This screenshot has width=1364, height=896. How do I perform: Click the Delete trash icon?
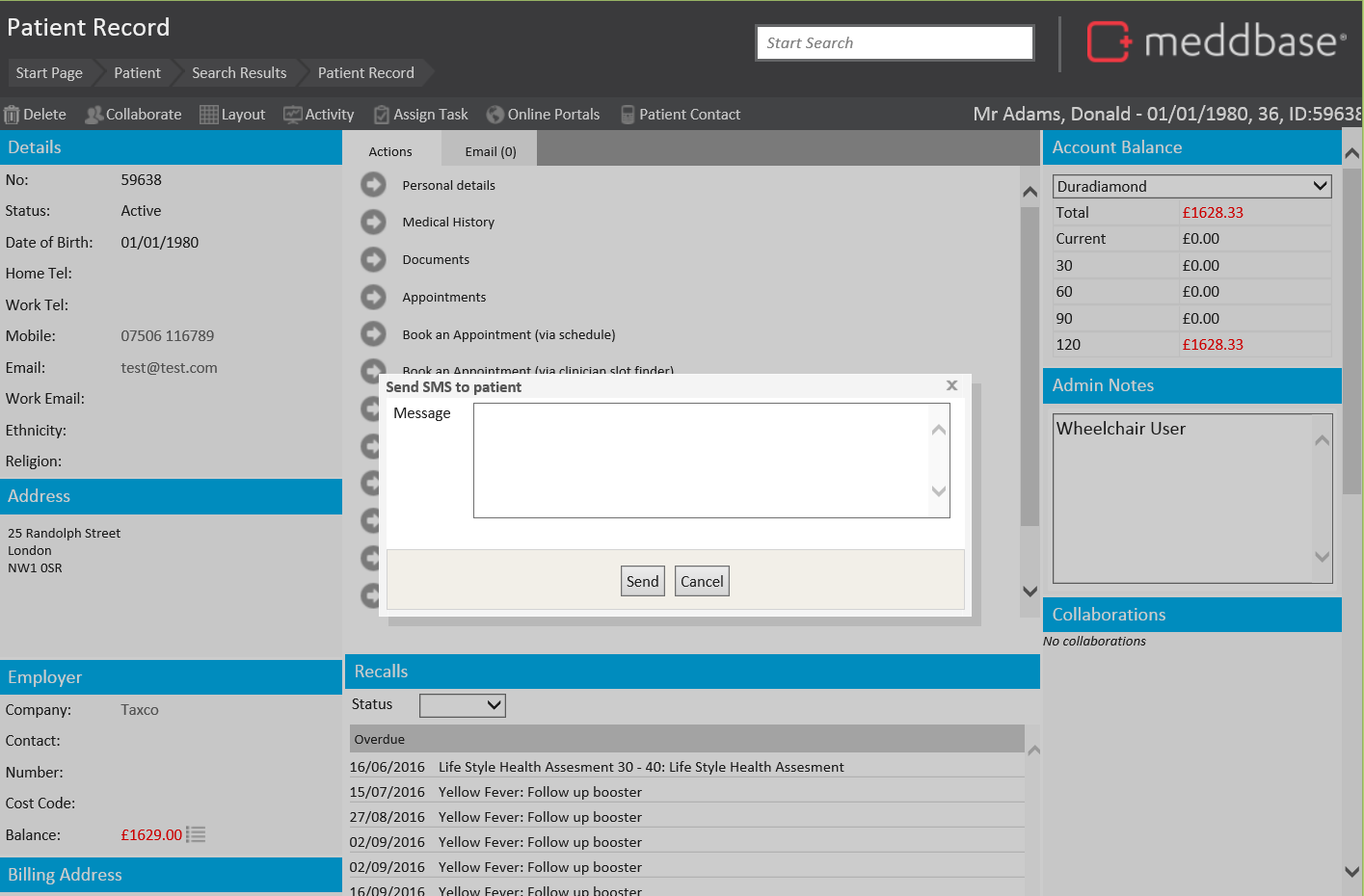pyautogui.click(x=11, y=114)
